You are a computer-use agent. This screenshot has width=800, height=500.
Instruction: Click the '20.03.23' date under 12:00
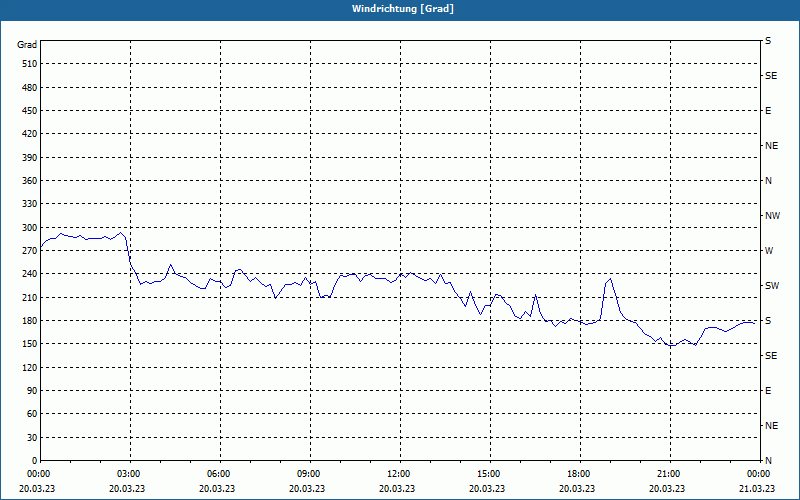click(397, 489)
